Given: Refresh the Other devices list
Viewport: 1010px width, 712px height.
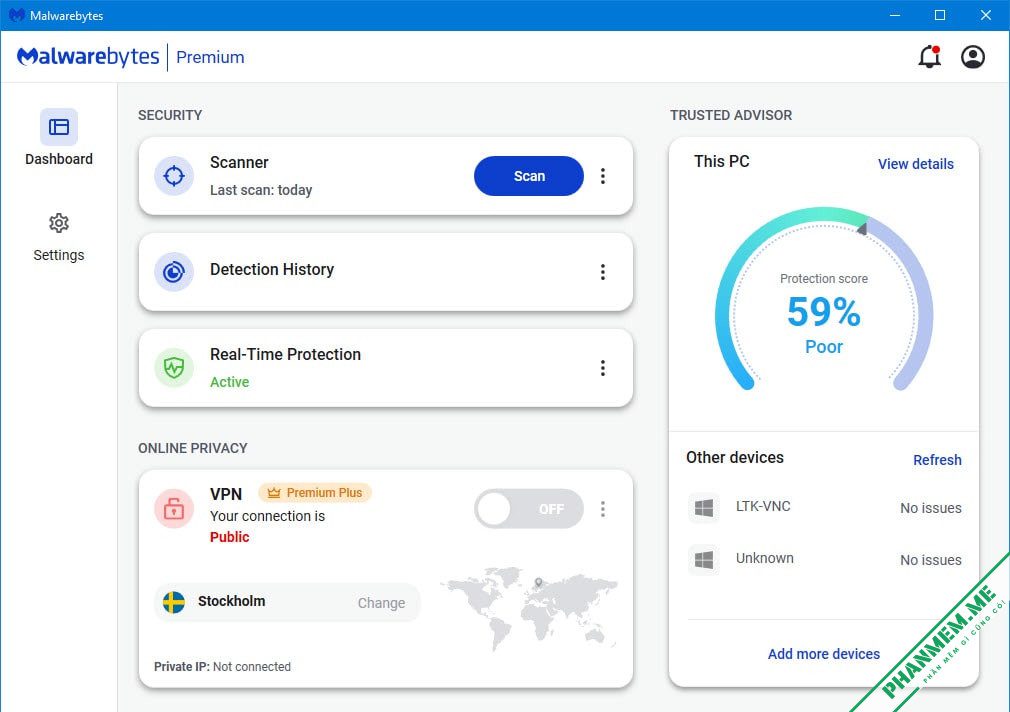Looking at the screenshot, I should coord(937,460).
